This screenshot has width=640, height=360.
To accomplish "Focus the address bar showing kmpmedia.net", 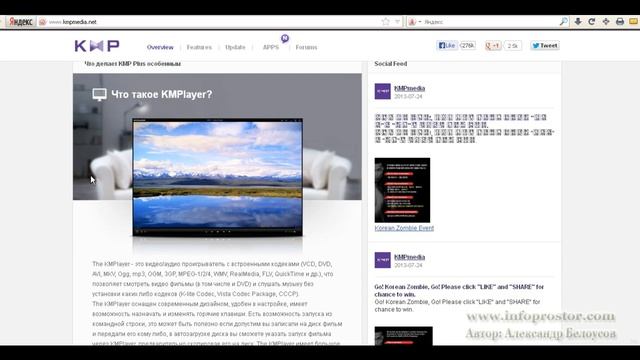I will pyautogui.click(x=212, y=22).
